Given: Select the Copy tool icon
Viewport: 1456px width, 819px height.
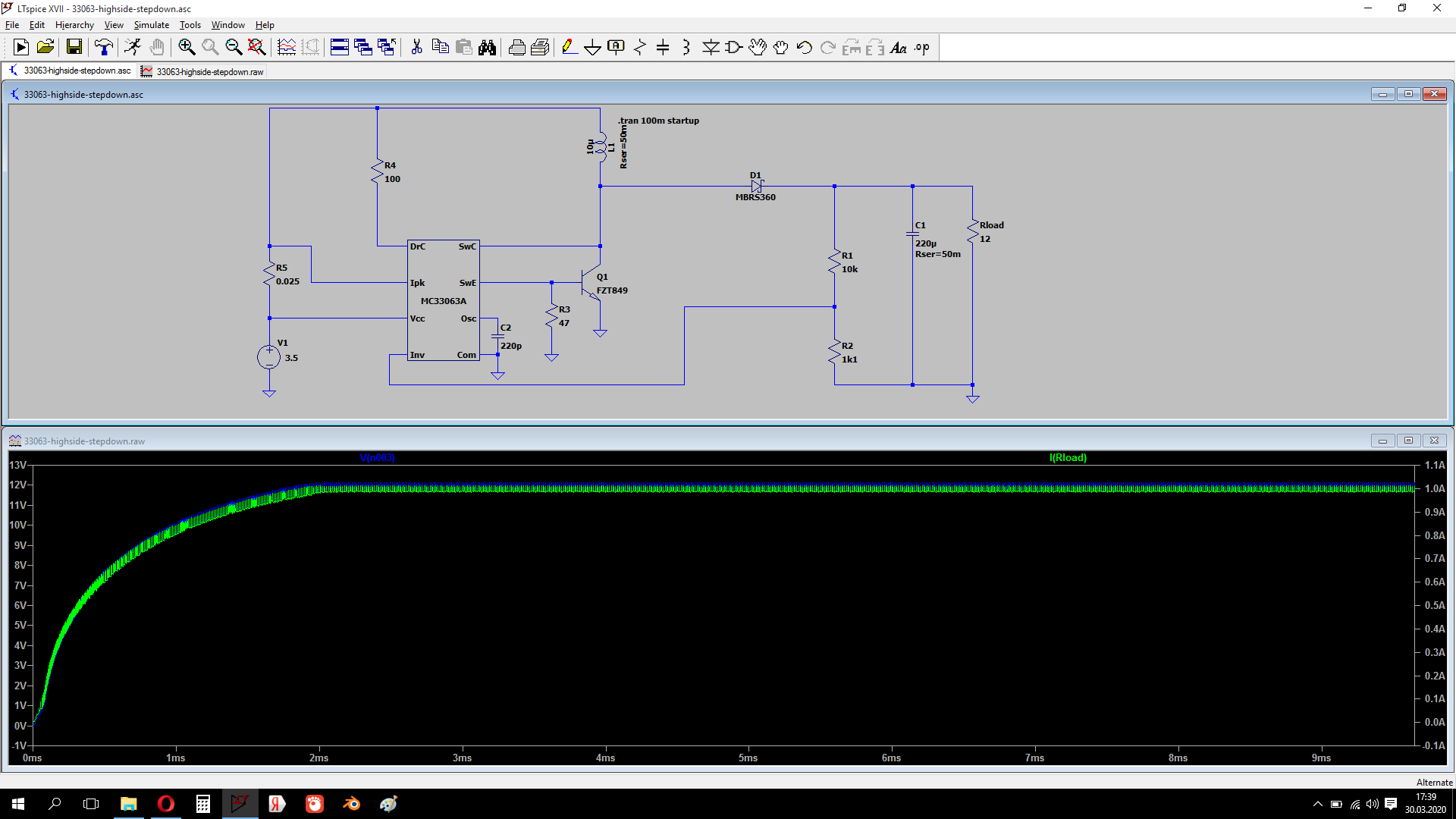Looking at the screenshot, I should click(440, 47).
